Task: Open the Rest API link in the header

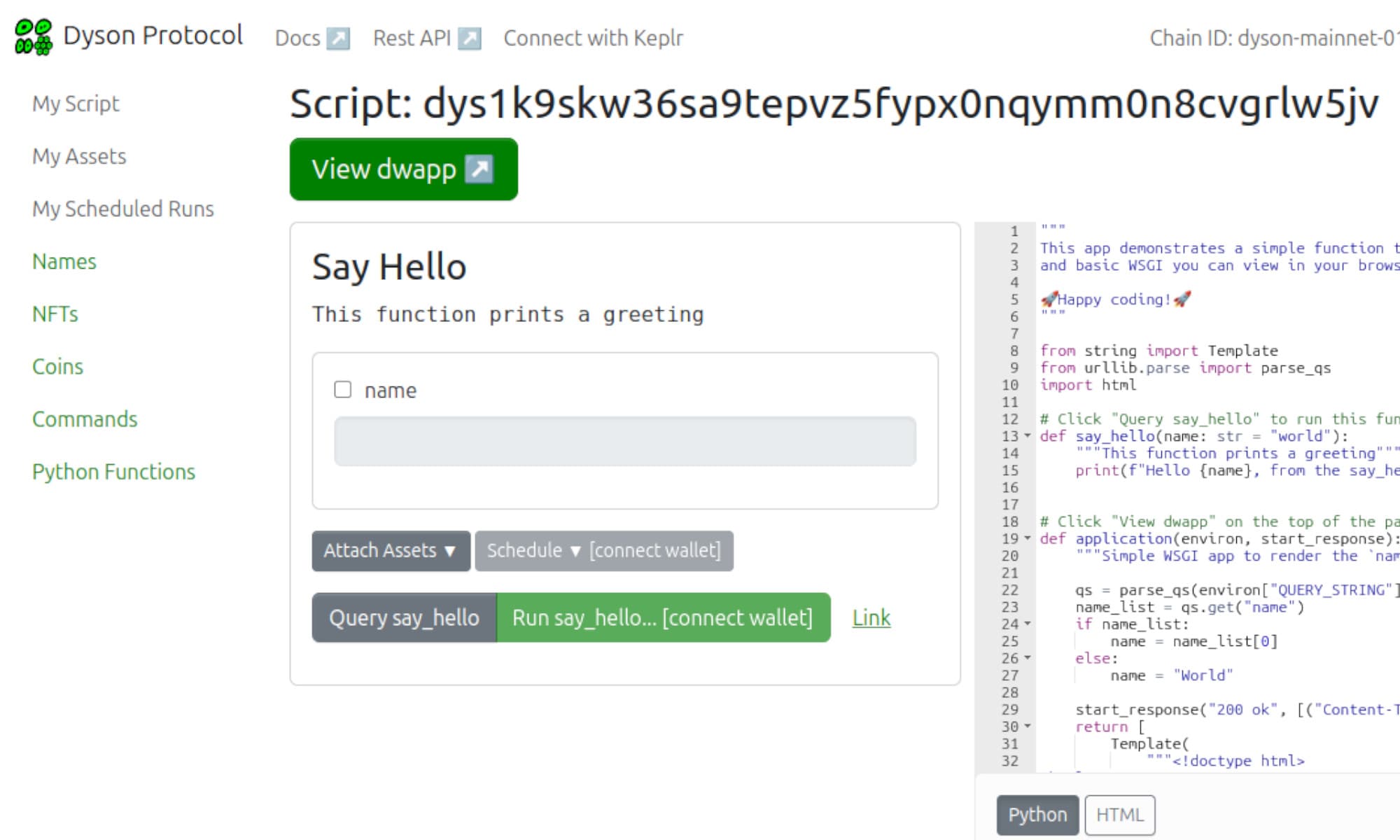Action: click(x=427, y=38)
